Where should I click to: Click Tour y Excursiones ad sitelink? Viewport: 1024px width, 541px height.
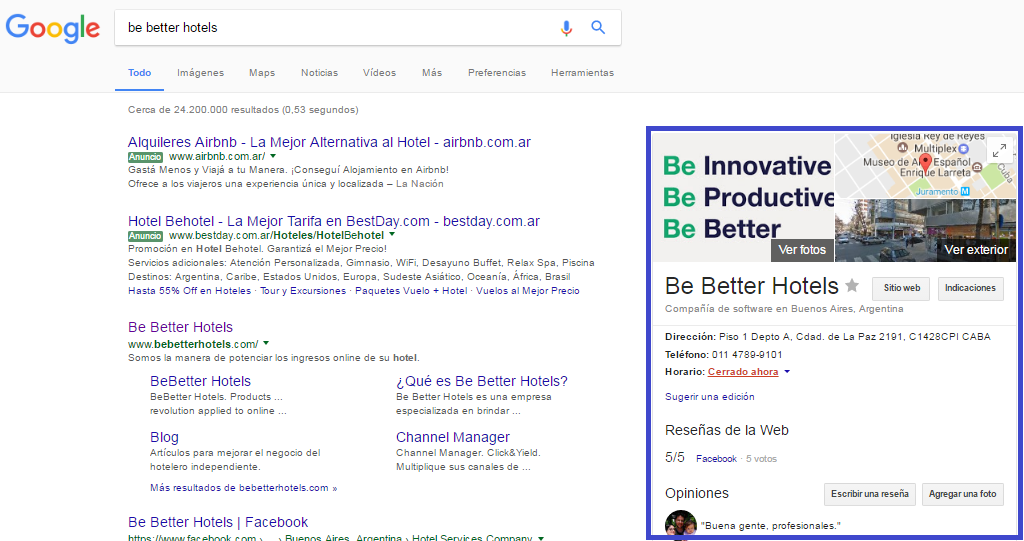[x=303, y=291]
